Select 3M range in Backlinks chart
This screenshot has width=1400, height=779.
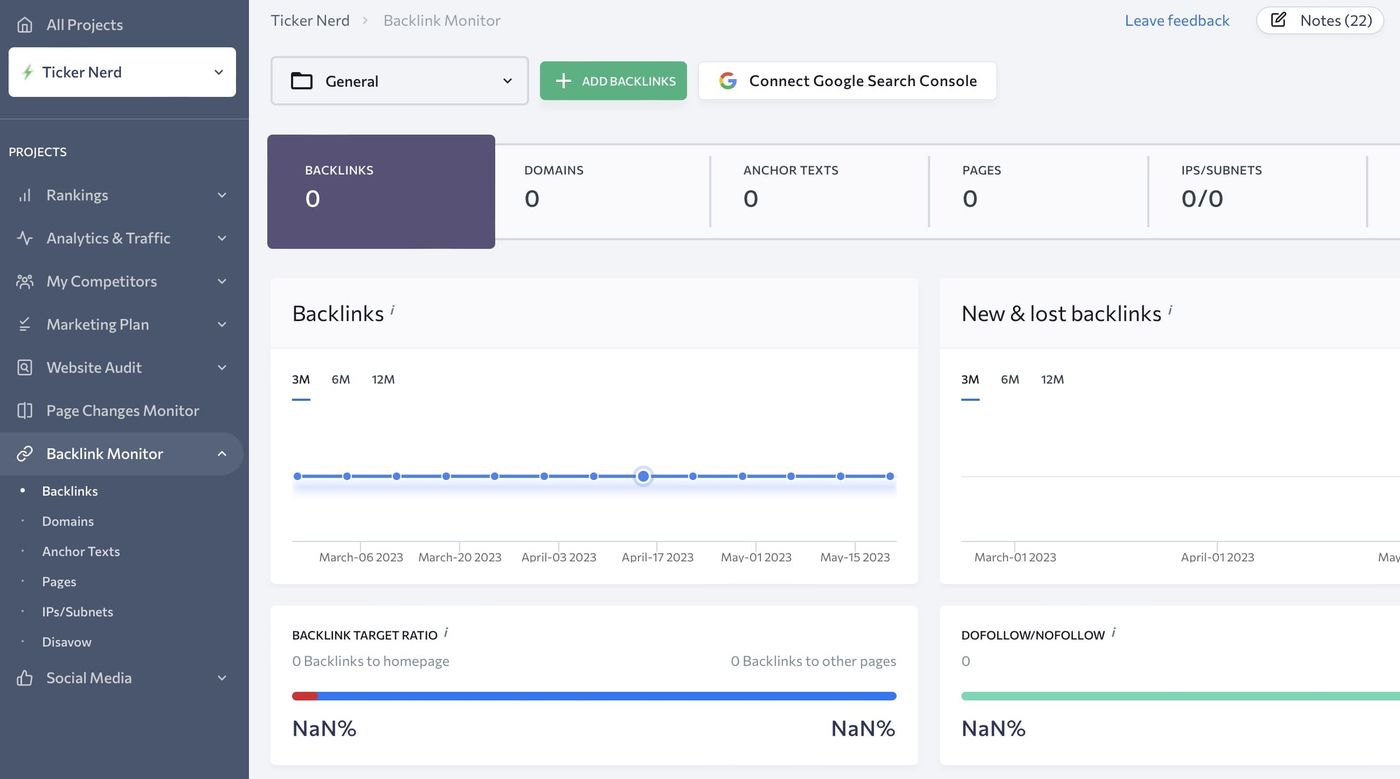pos(301,379)
